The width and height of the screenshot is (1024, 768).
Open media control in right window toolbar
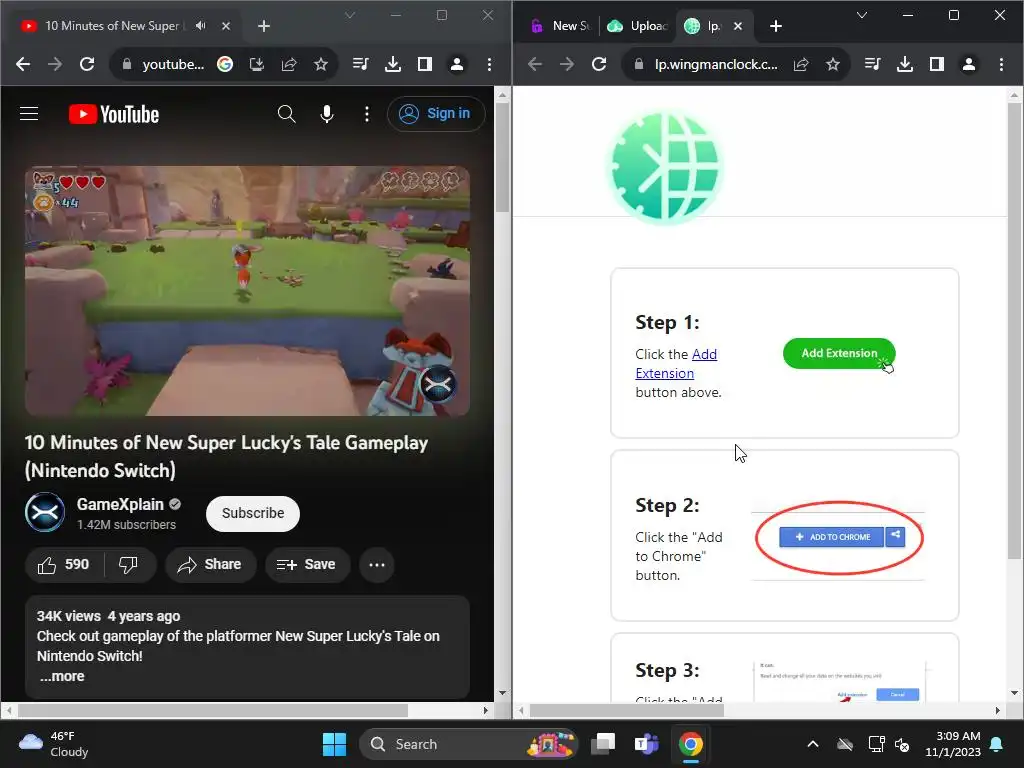tap(872, 64)
